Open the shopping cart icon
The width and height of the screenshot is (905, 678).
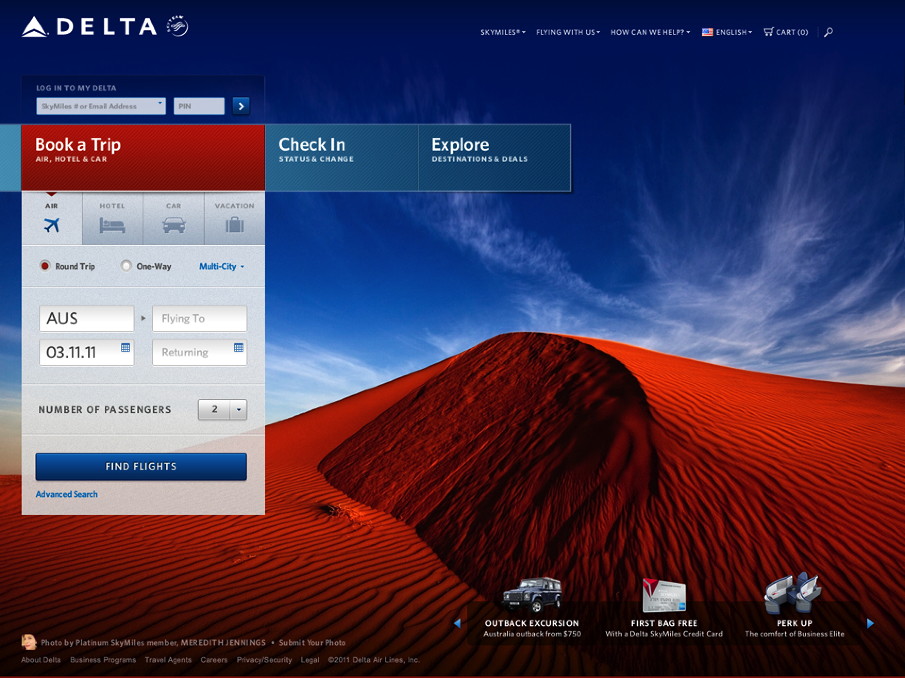point(768,32)
